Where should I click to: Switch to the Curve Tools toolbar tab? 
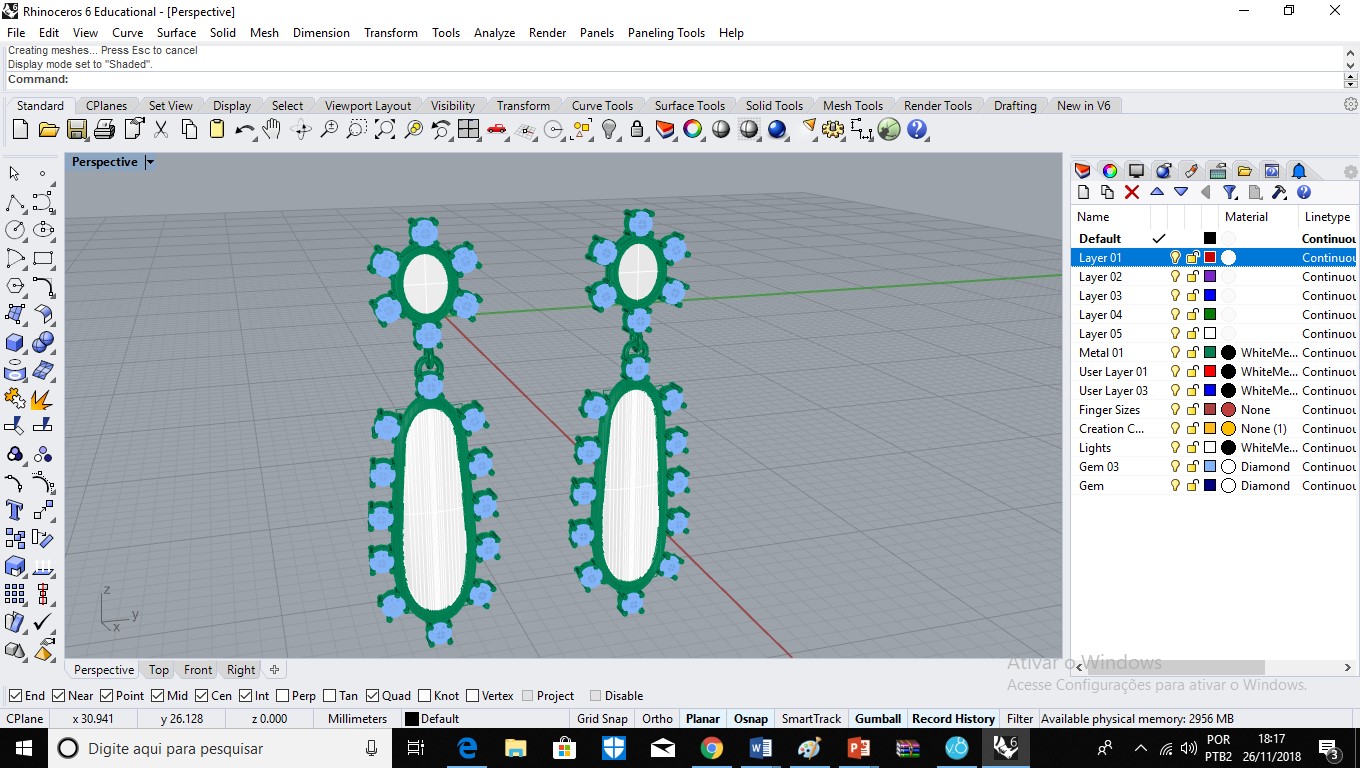pos(602,106)
